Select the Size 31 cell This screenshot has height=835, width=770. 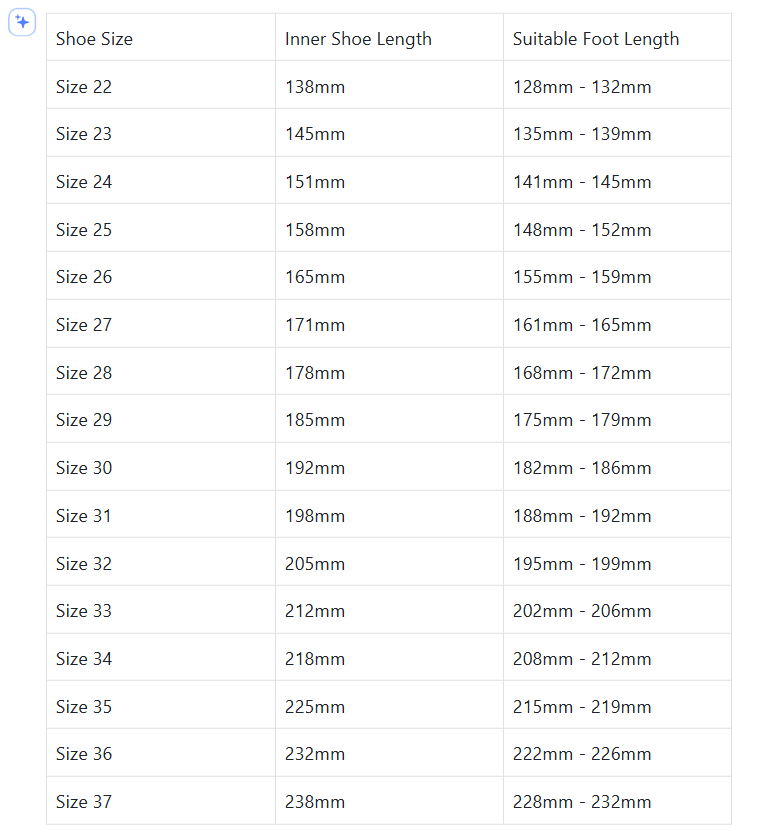84,516
